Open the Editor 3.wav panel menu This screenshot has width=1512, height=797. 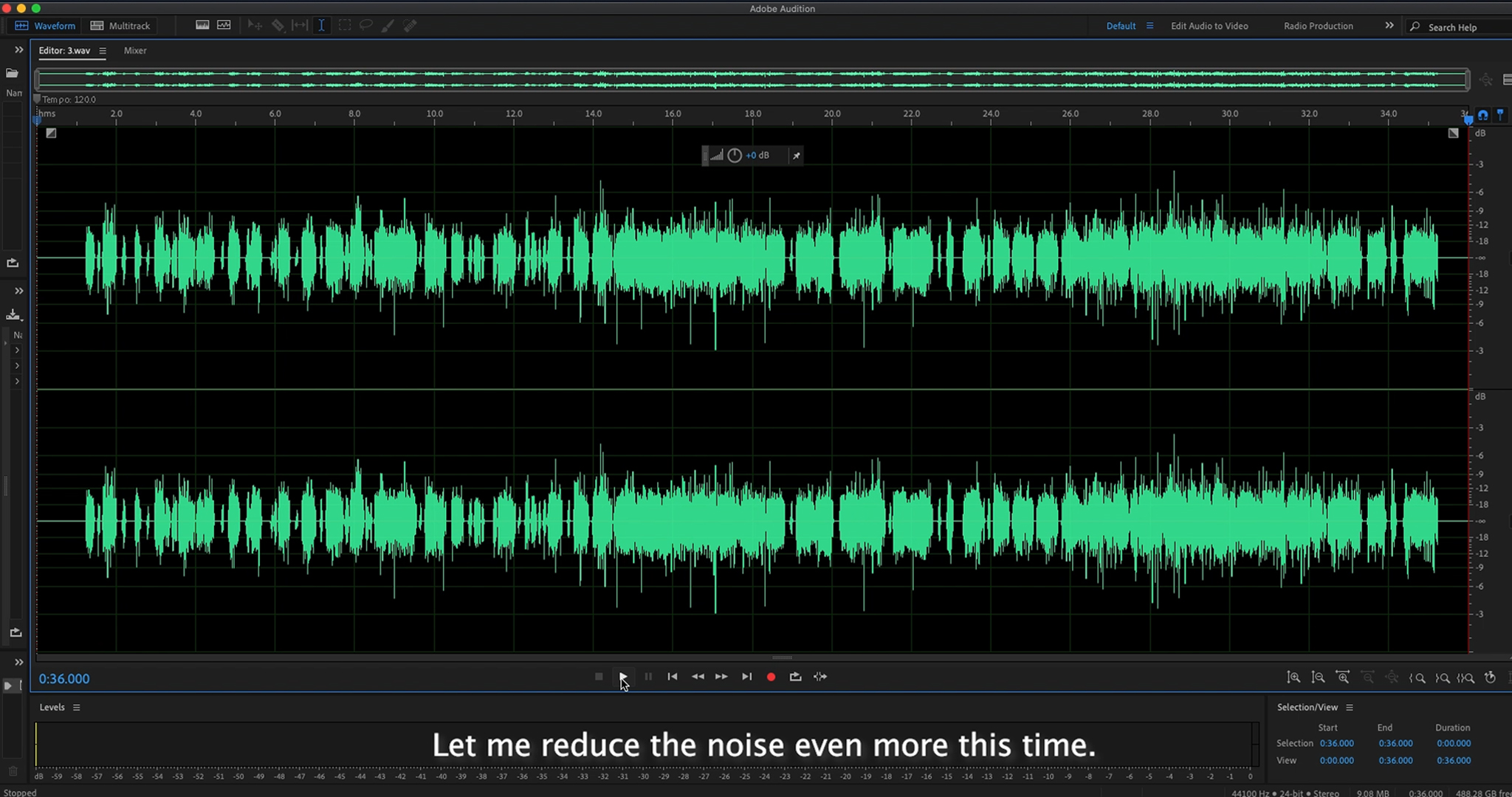click(x=103, y=51)
